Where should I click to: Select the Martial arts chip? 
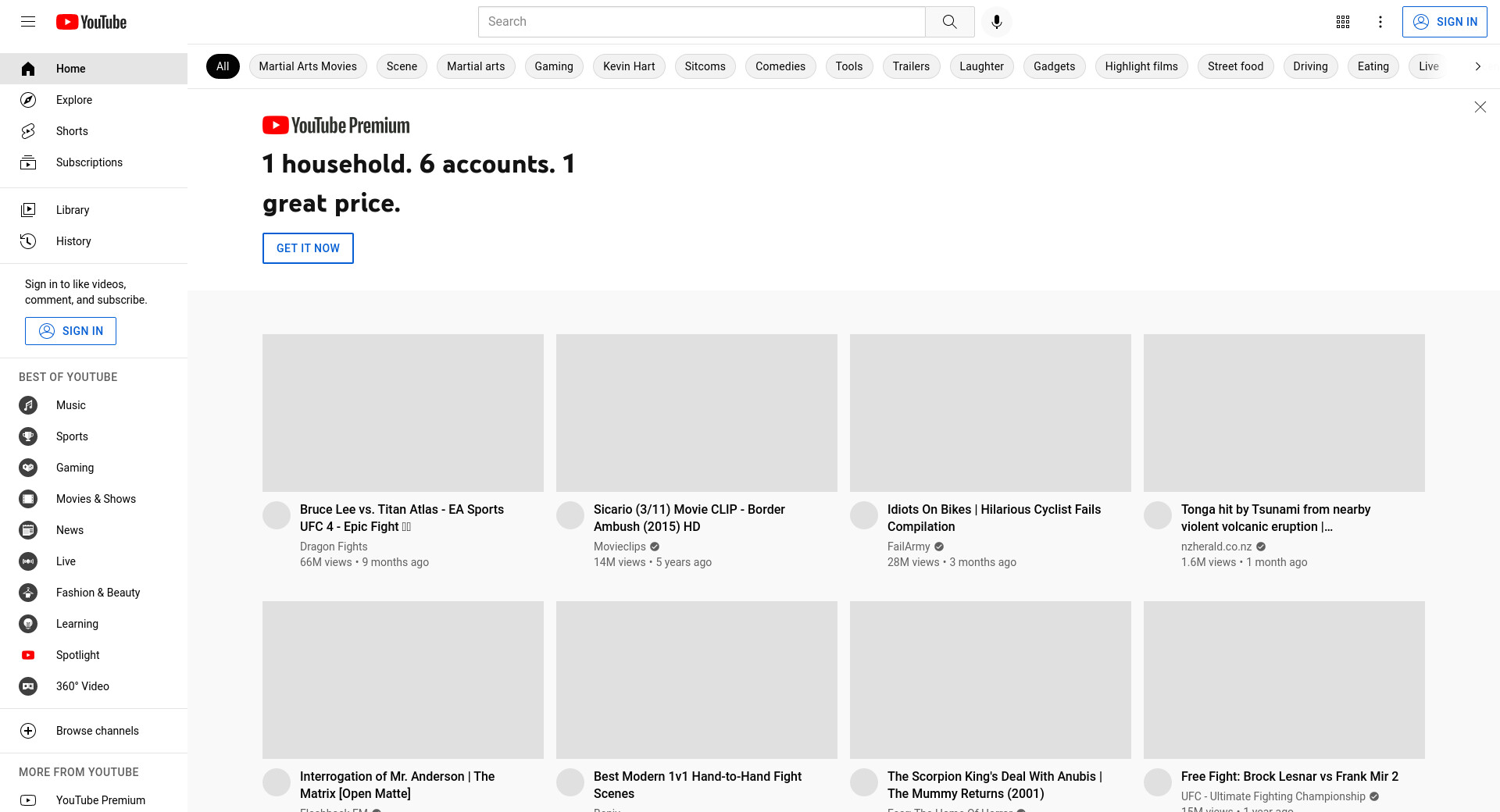tap(476, 66)
